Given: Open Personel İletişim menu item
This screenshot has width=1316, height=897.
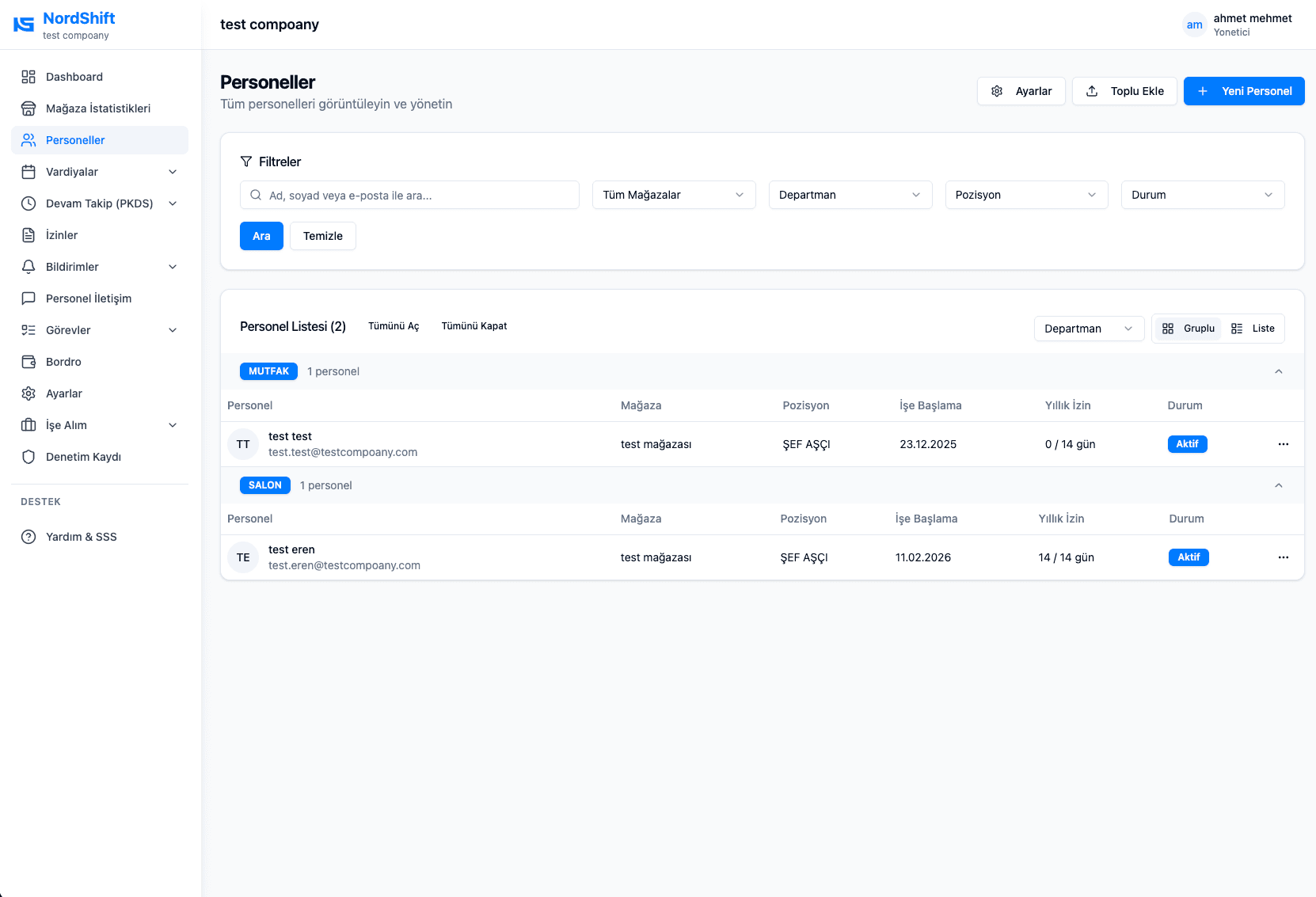Looking at the screenshot, I should click(100, 298).
